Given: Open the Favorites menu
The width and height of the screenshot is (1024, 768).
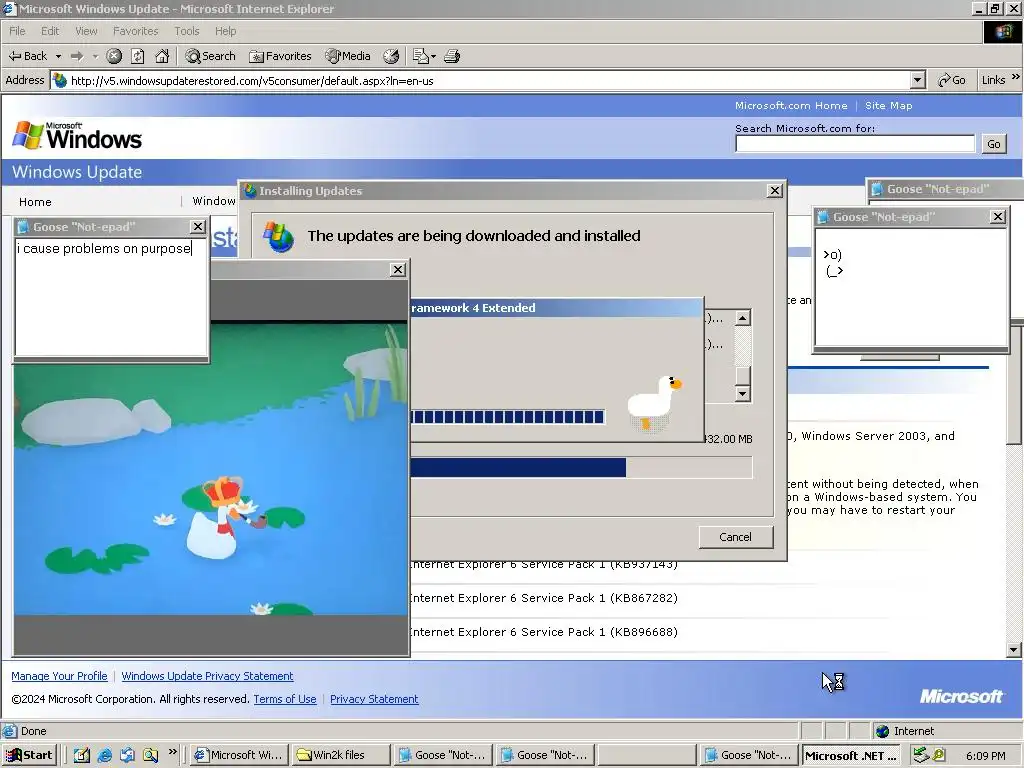Looking at the screenshot, I should (x=135, y=31).
